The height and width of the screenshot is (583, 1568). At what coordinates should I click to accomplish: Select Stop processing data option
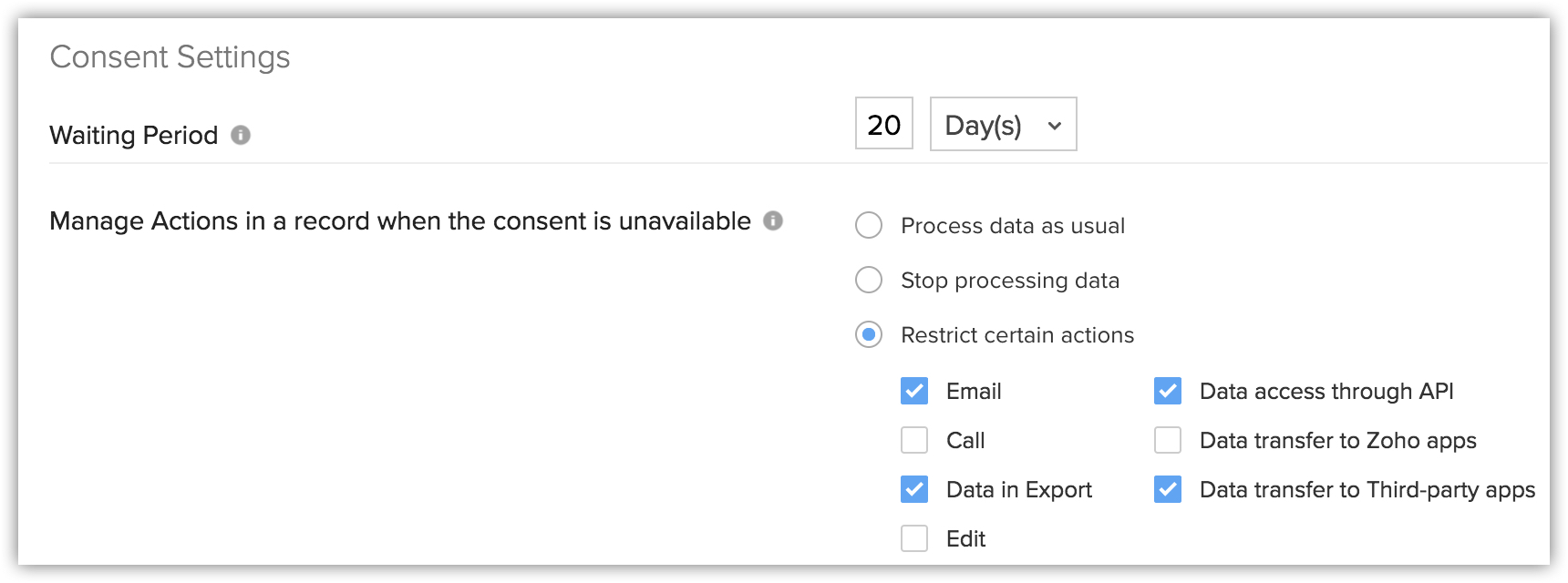point(869,280)
